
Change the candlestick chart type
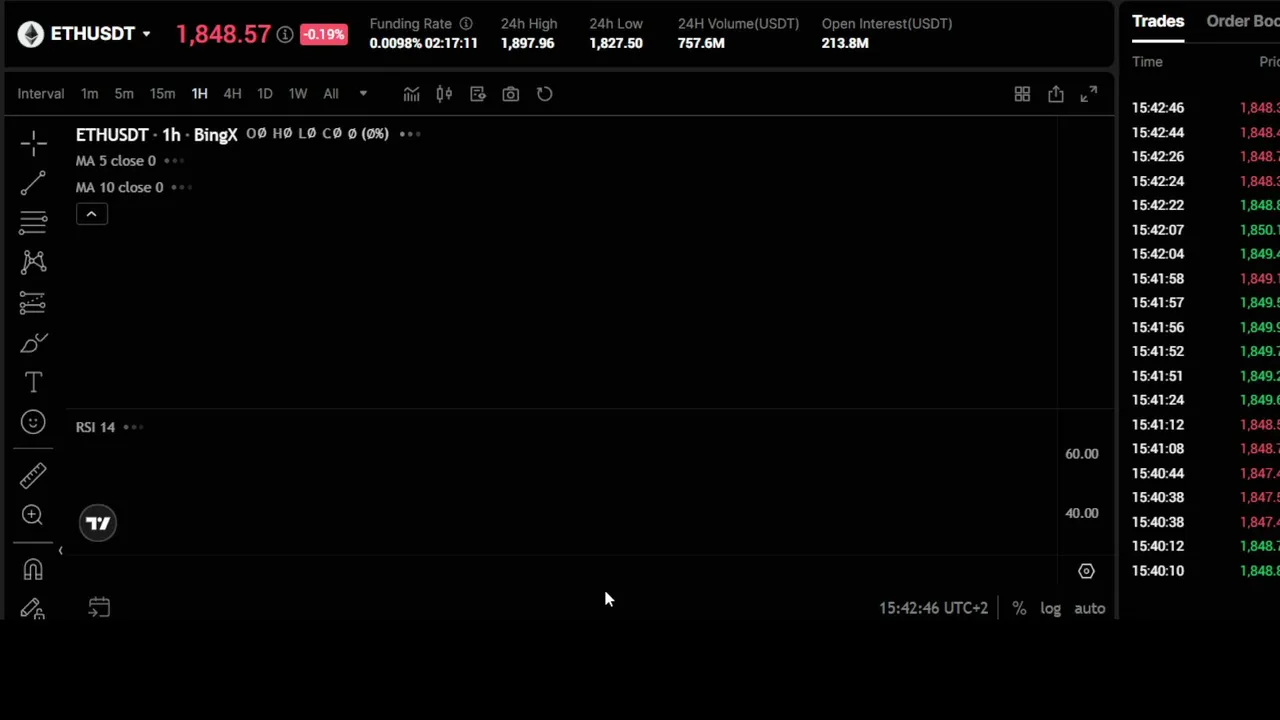(x=444, y=94)
